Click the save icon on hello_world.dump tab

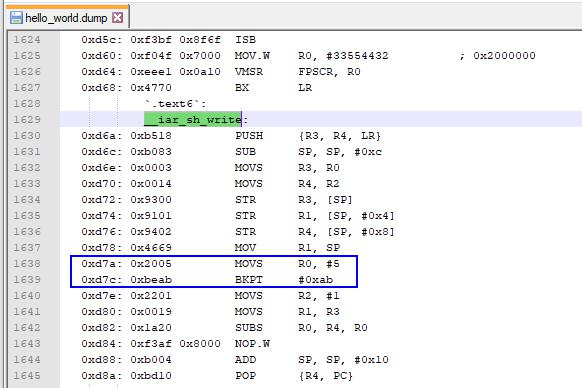(x=16, y=17)
